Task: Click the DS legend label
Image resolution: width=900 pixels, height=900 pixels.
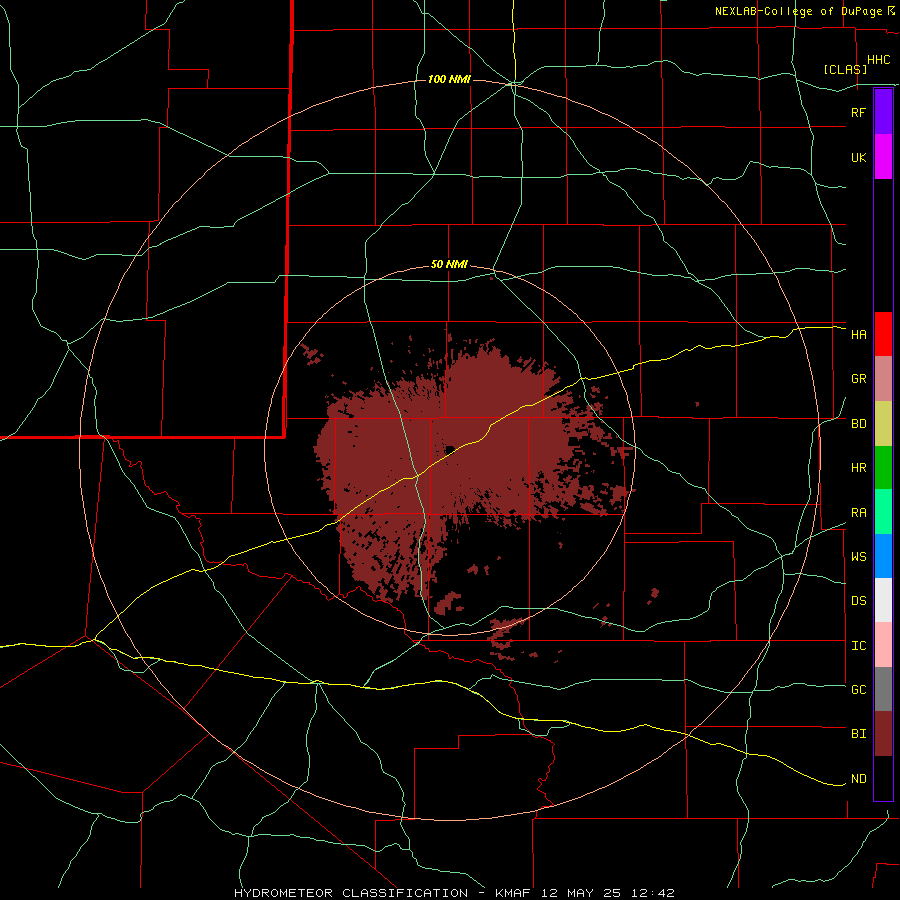Action: (858, 601)
